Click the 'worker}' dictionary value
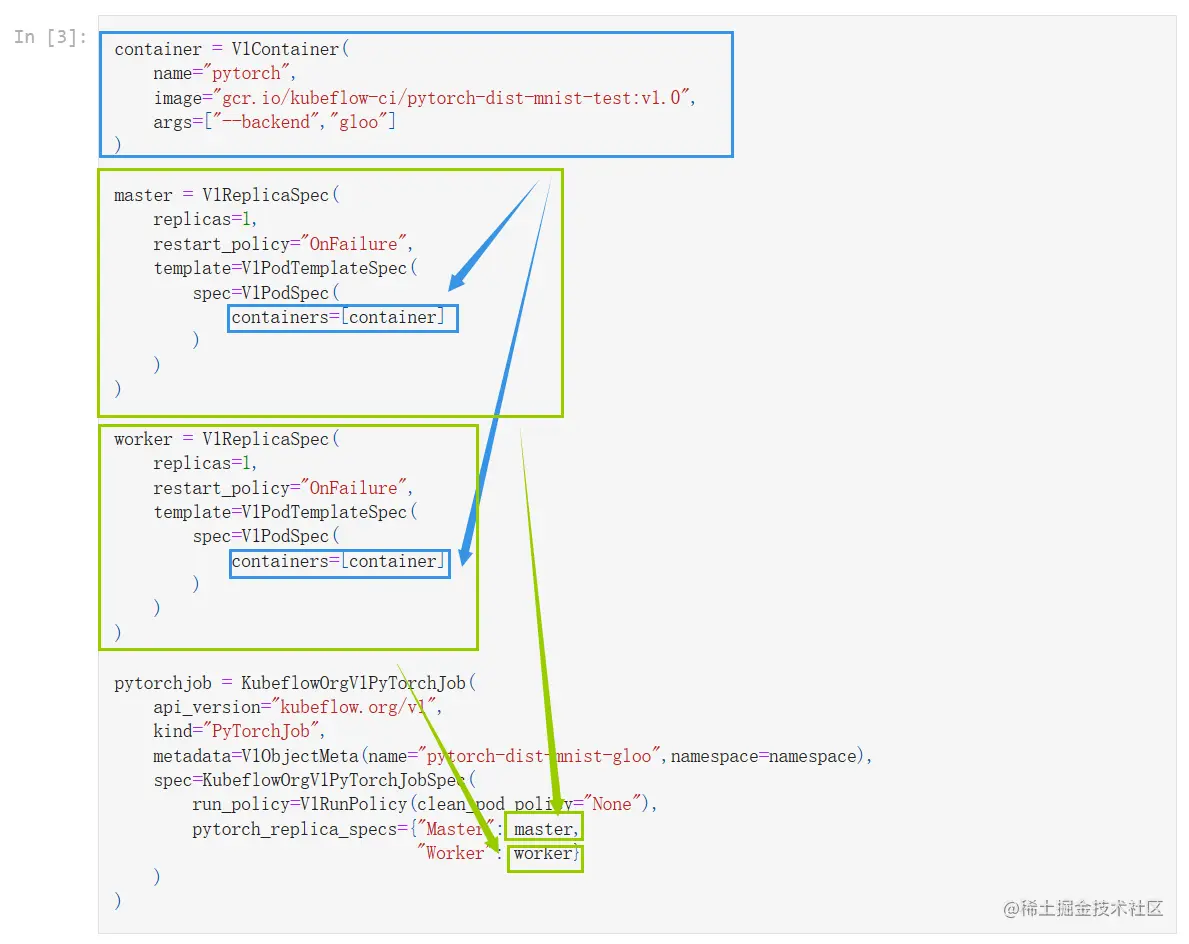Viewport: 1189px width, 944px height. (546, 853)
